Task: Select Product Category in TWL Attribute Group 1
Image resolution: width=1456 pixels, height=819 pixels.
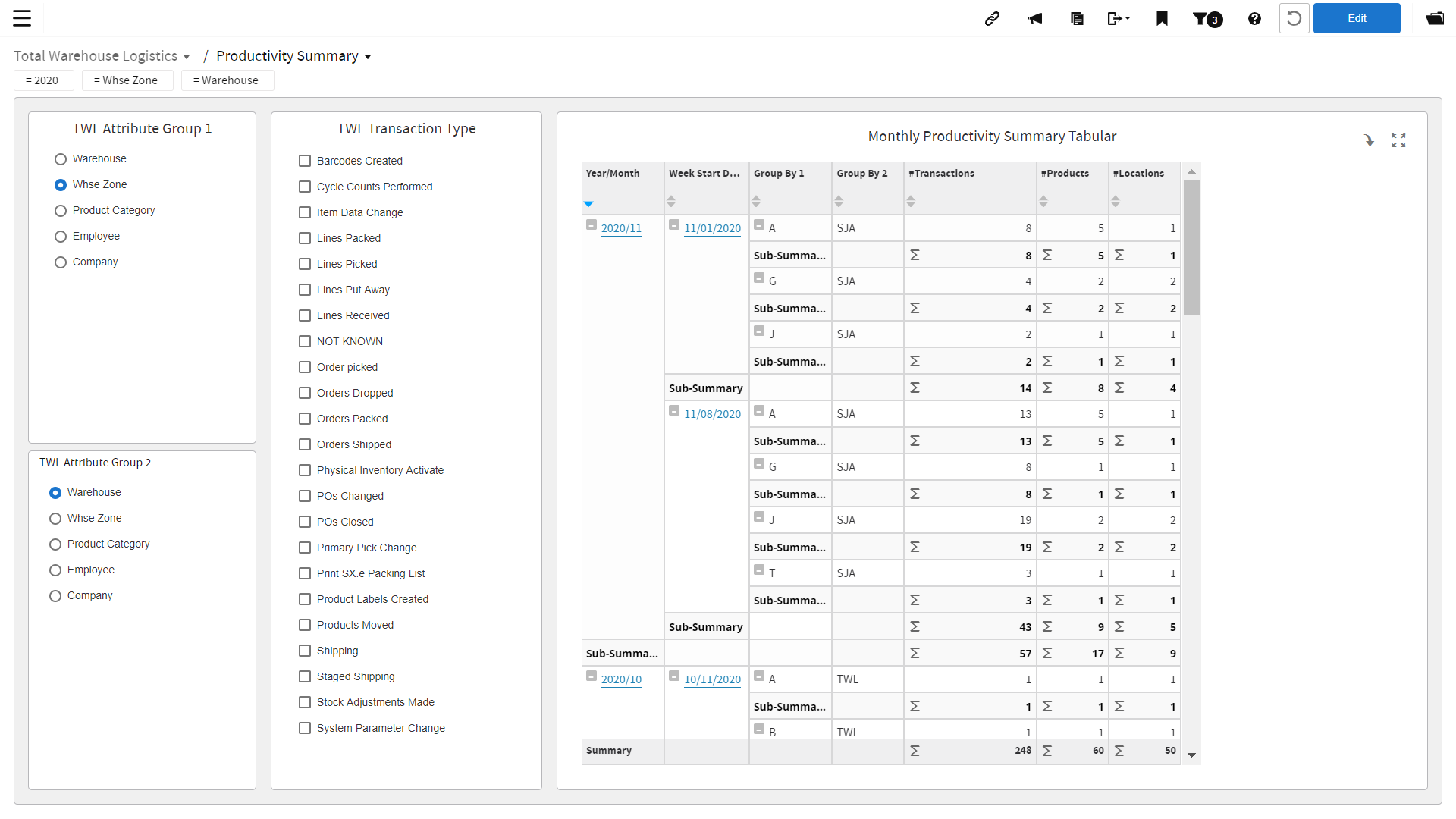Action: (x=61, y=211)
